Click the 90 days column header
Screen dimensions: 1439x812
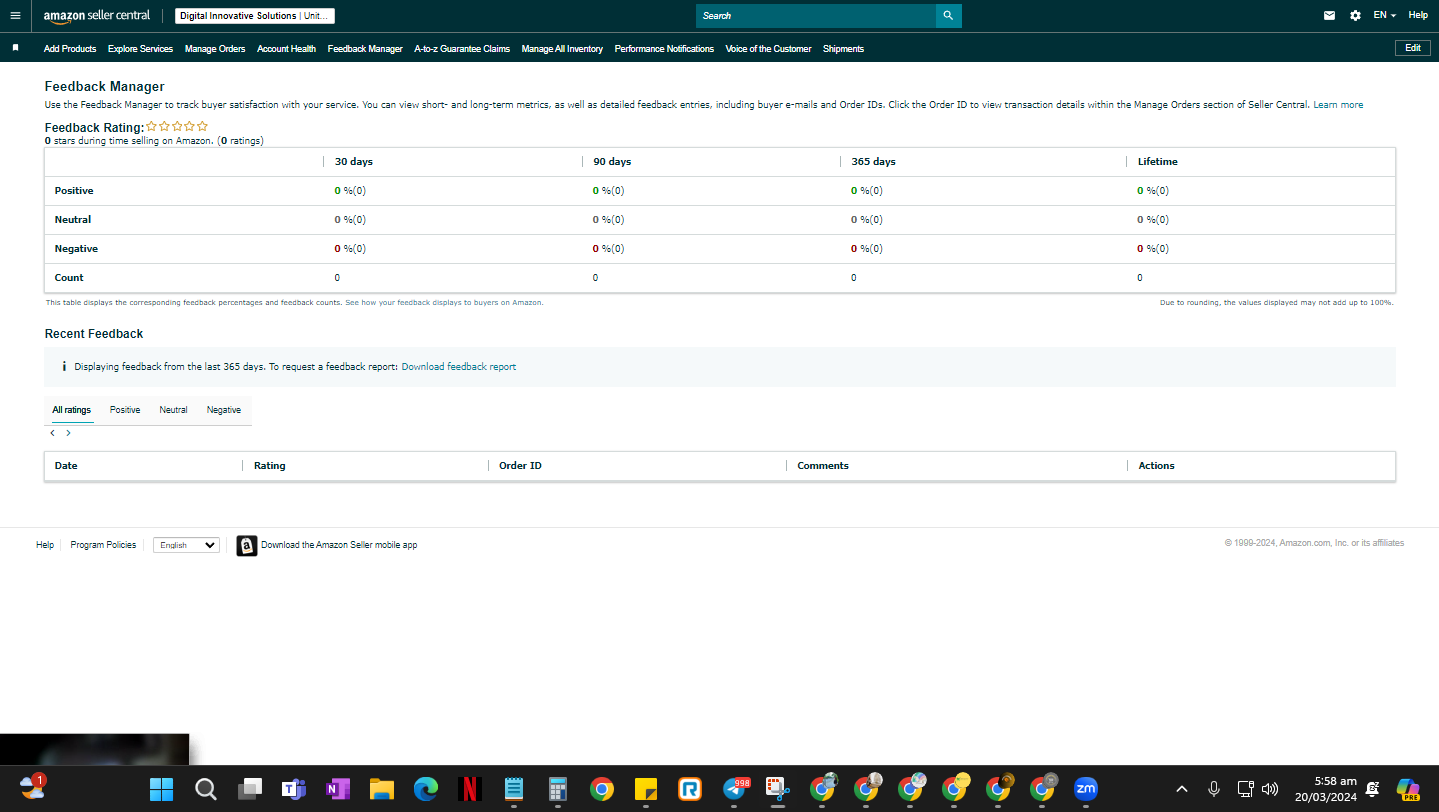612,162
